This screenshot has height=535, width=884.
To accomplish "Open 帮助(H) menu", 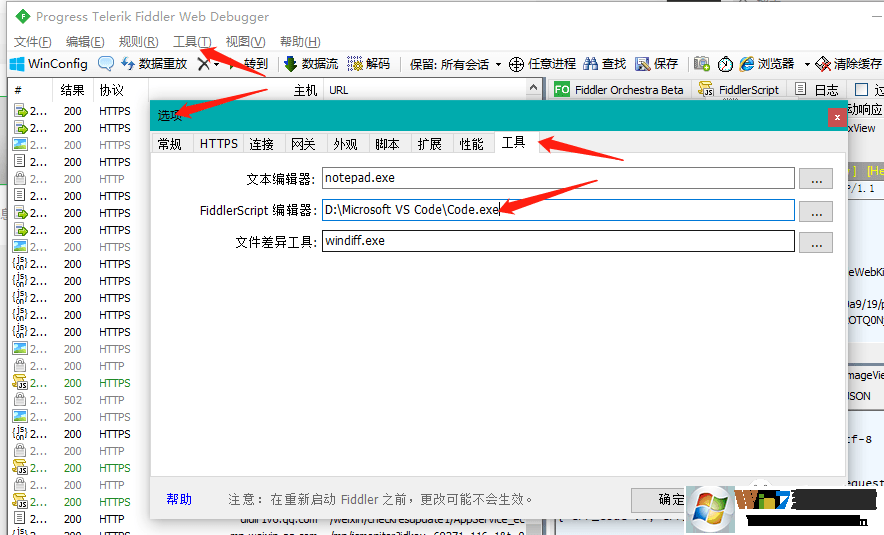I will pos(300,42).
